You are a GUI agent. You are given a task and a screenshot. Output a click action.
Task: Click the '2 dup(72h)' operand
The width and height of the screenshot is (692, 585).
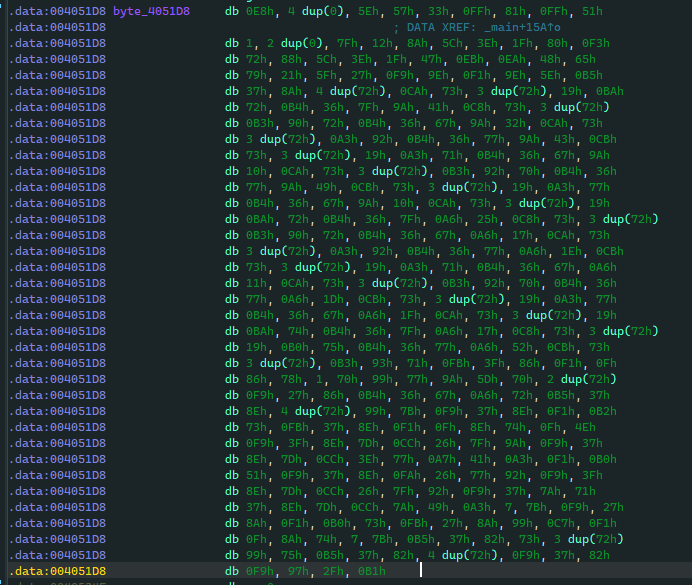click(x=582, y=379)
